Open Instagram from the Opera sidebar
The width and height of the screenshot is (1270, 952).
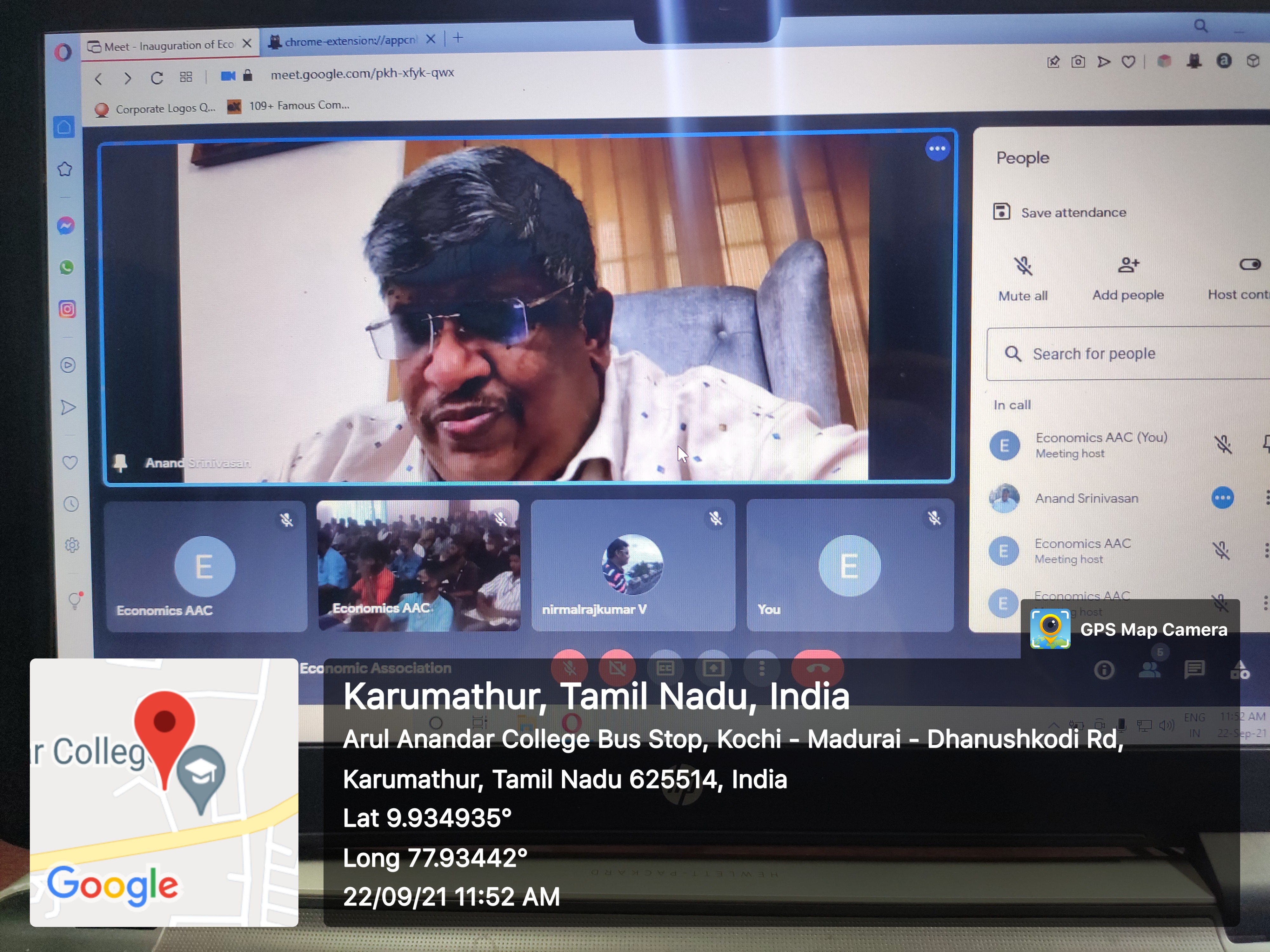[67, 309]
